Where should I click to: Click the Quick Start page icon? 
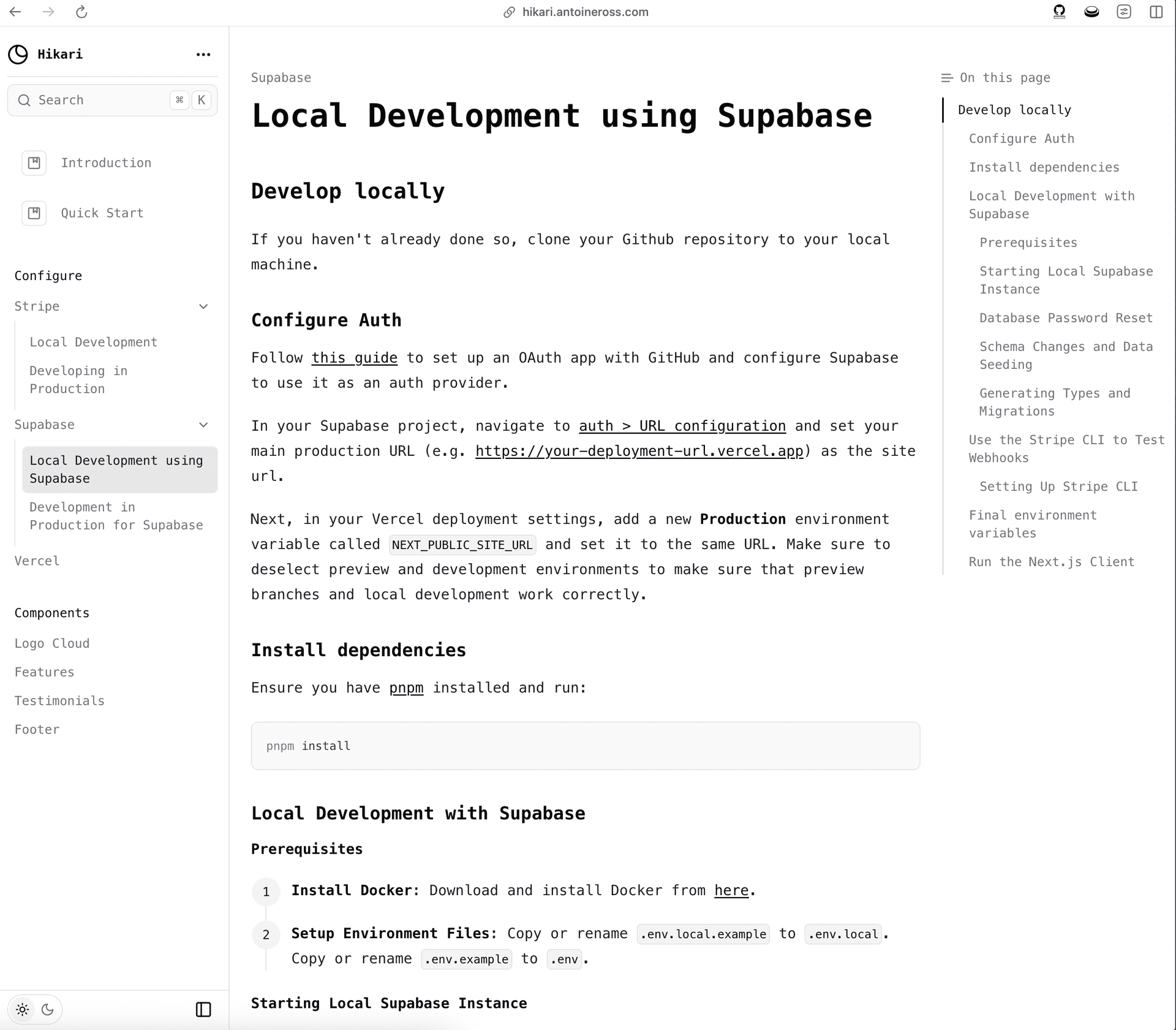click(x=34, y=213)
